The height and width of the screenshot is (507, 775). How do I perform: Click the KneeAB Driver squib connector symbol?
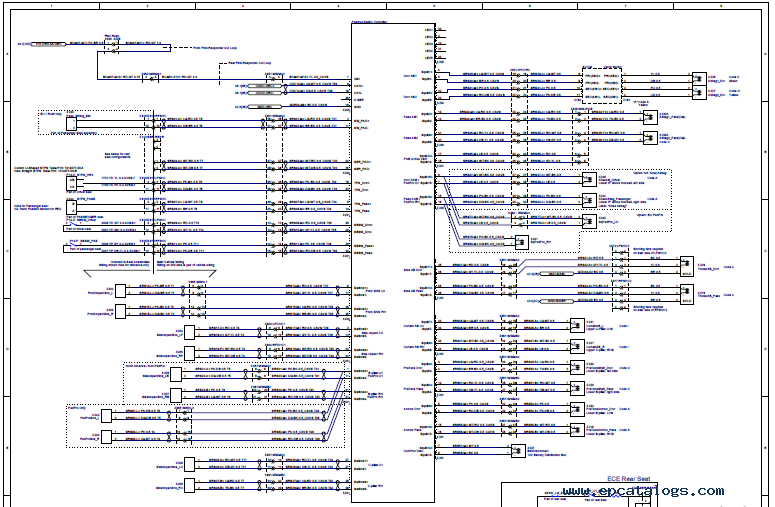point(590,179)
